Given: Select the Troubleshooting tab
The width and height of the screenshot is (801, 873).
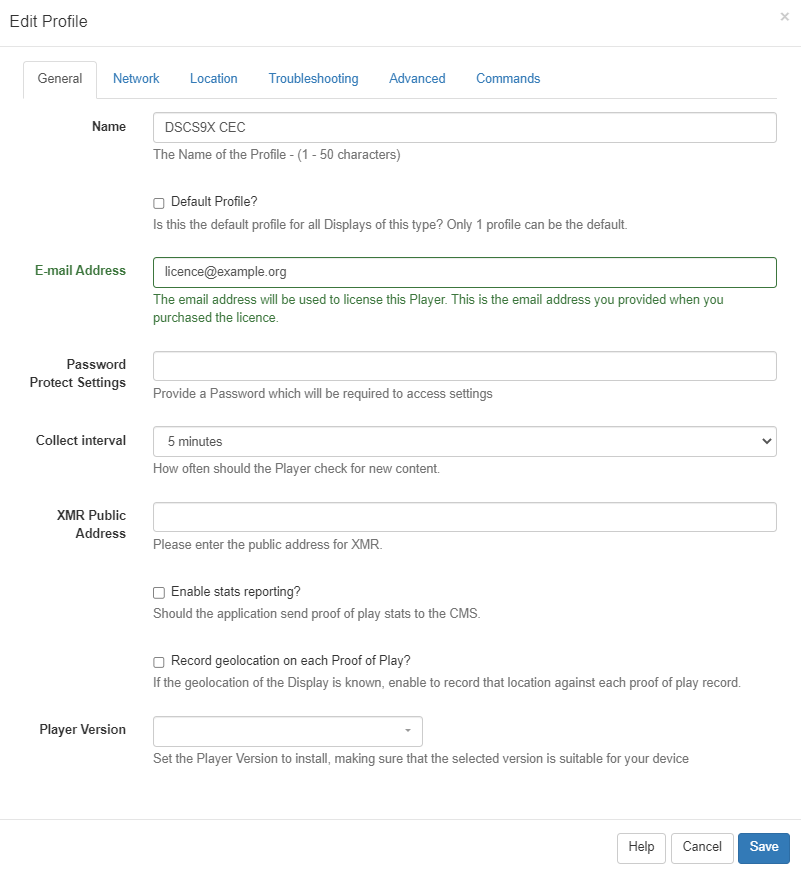Looking at the screenshot, I should pyautogui.click(x=313, y=79).
